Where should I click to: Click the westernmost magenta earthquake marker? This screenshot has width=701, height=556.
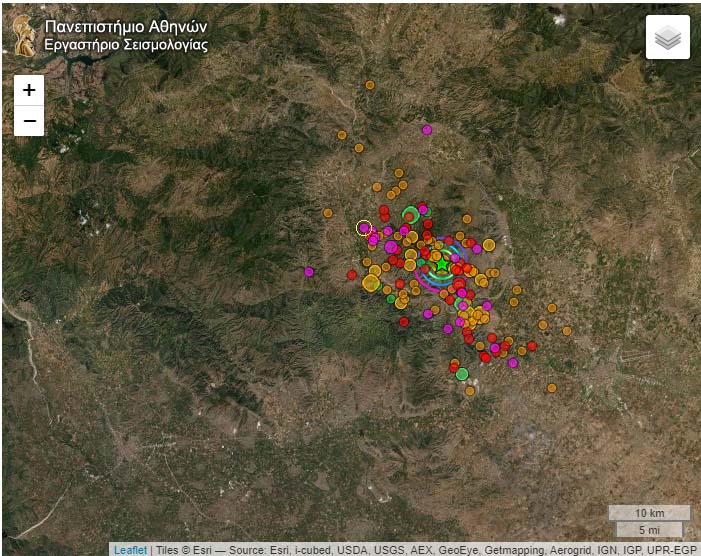click(309, 271)
